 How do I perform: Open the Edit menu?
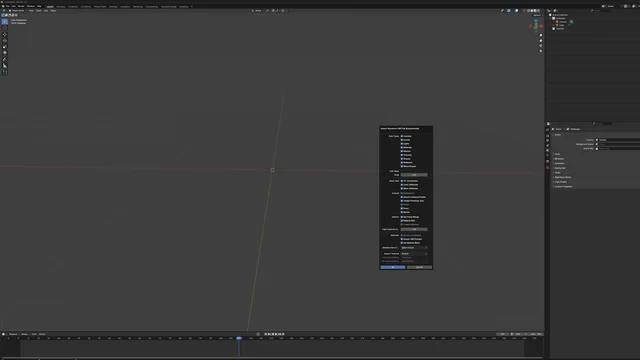[13, 6]
